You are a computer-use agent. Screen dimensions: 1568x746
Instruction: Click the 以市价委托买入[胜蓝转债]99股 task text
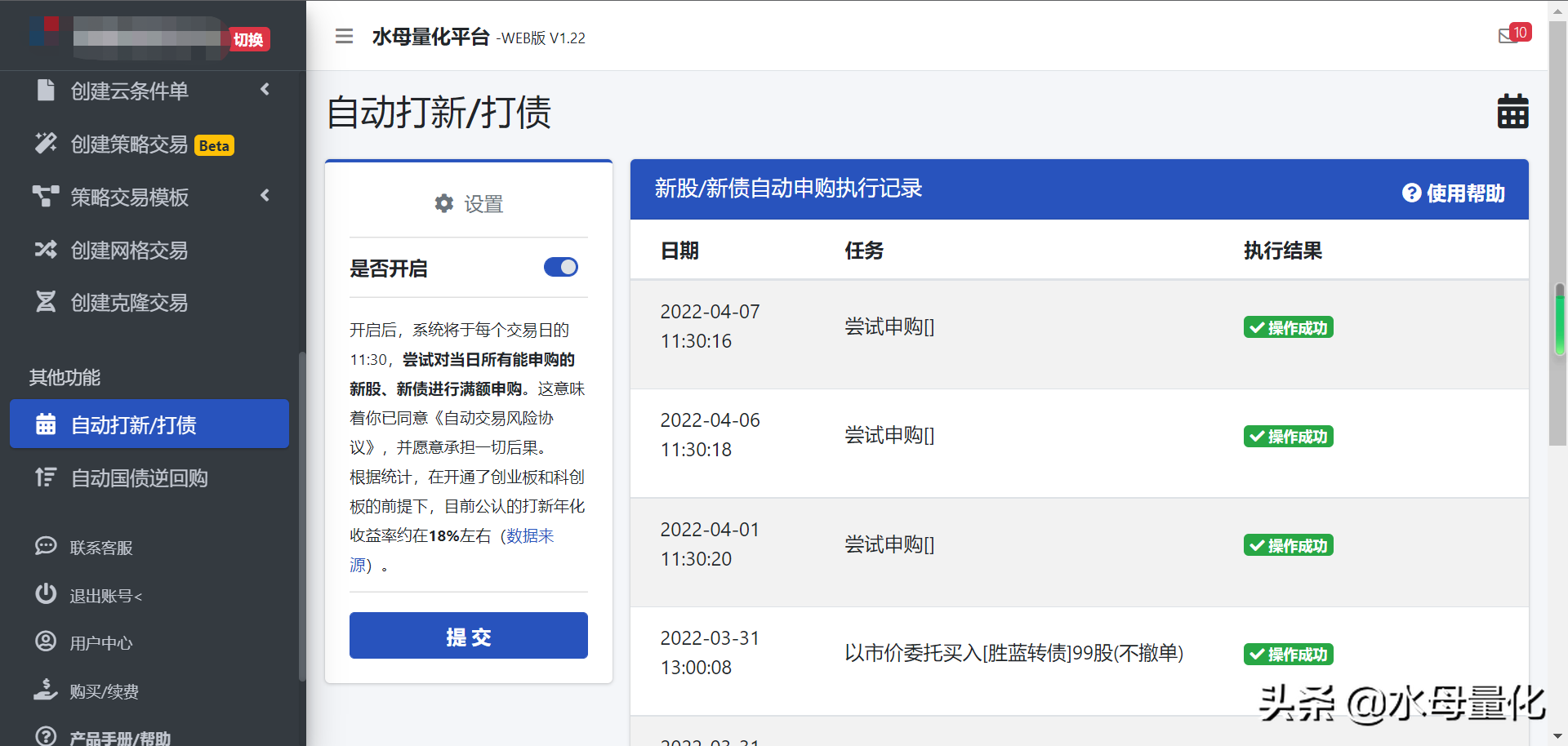[1014, 653]
